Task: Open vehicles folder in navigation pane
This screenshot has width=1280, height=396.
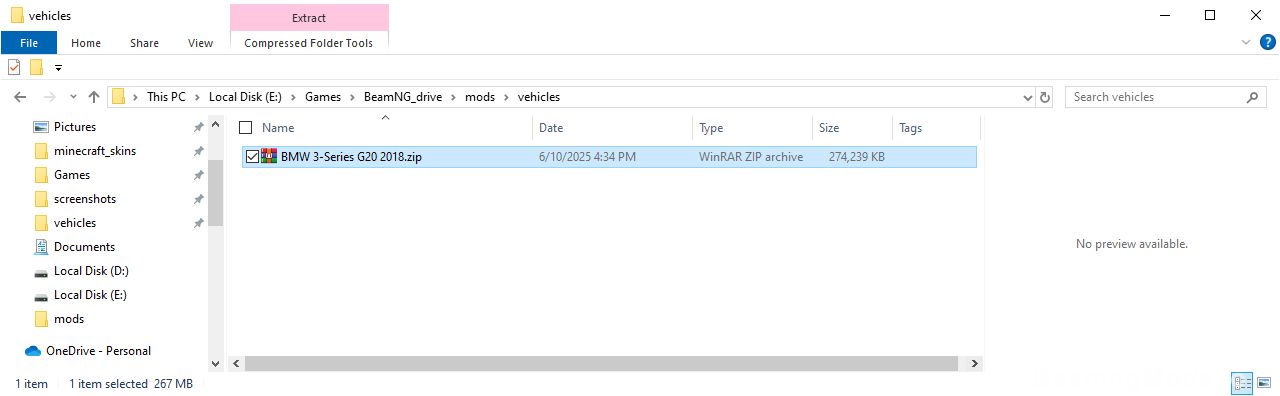Action: pos(75,223)
